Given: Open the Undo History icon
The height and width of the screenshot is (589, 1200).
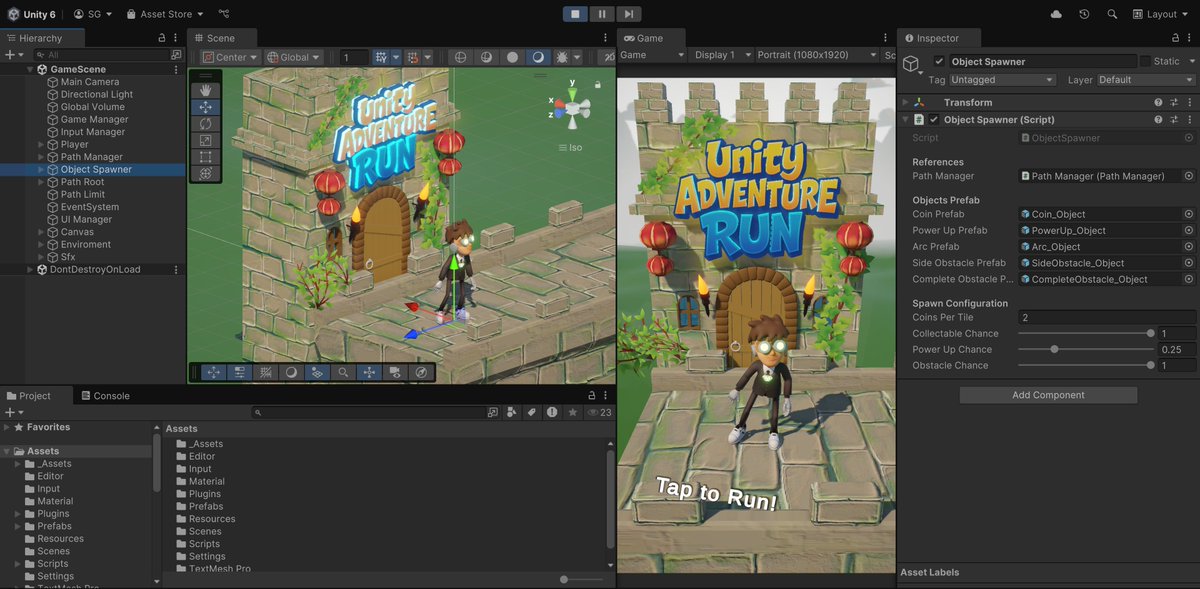Looking at the screenshot, I should coord(1085,14).
